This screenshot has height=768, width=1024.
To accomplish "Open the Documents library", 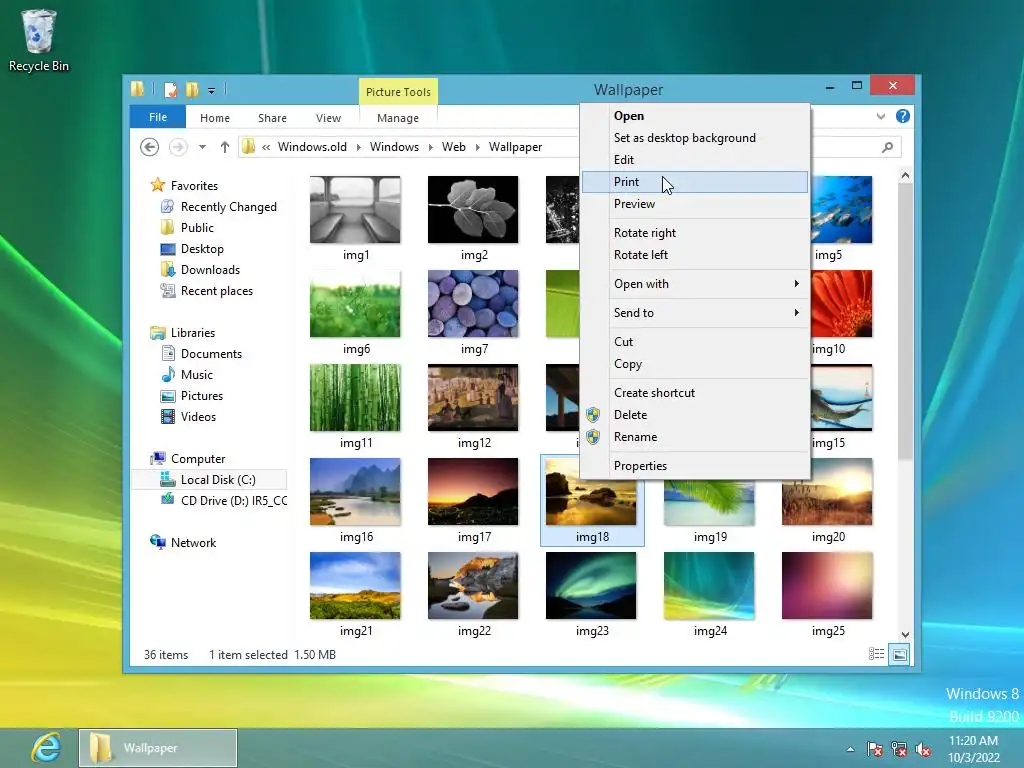I will (211, 353).
